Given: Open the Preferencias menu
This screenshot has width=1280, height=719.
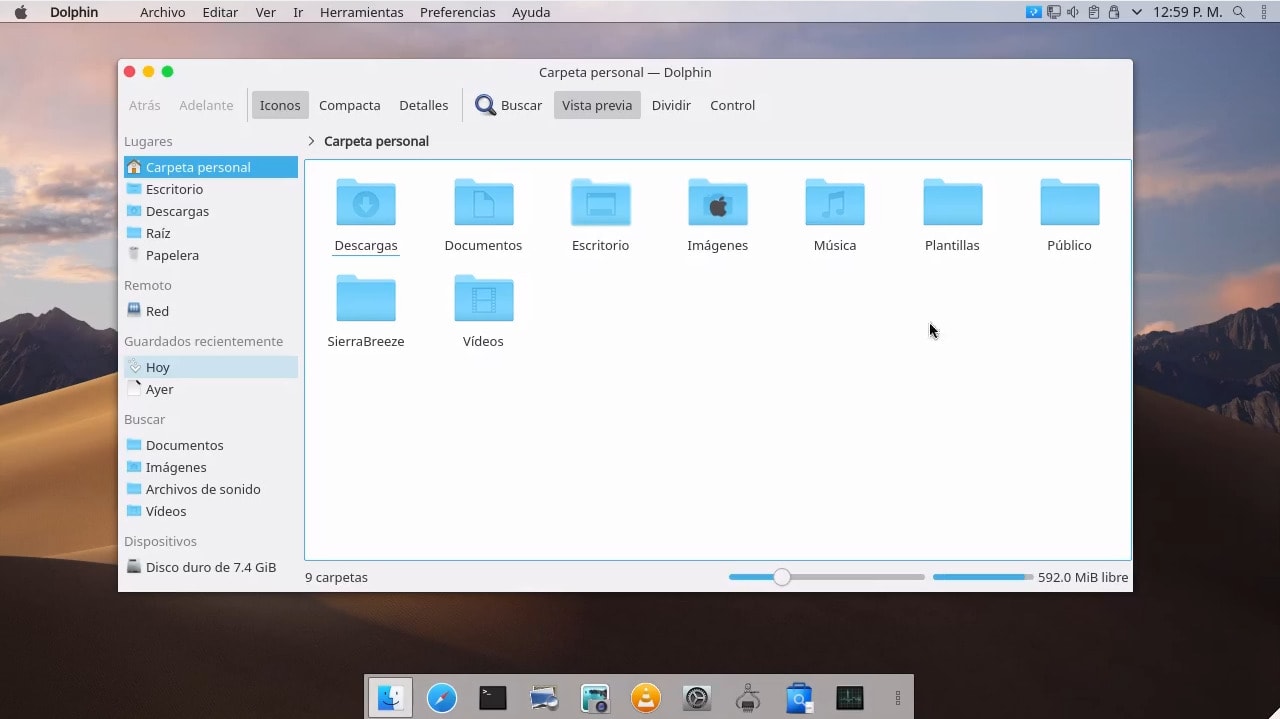Looking at the screenshot, I should [457, 12].
